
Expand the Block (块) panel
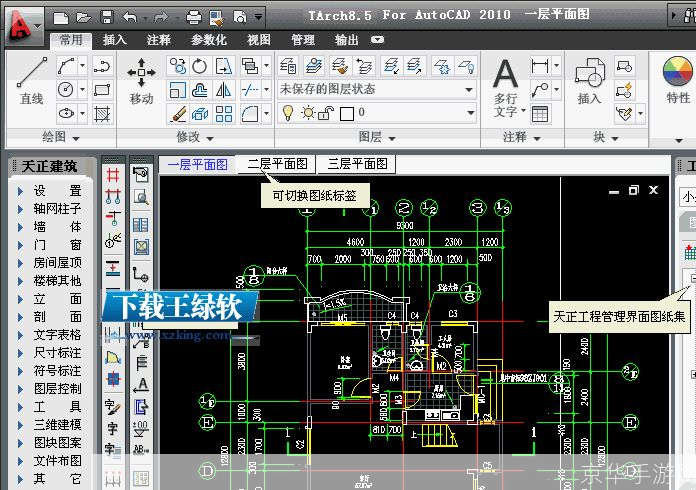605,137
